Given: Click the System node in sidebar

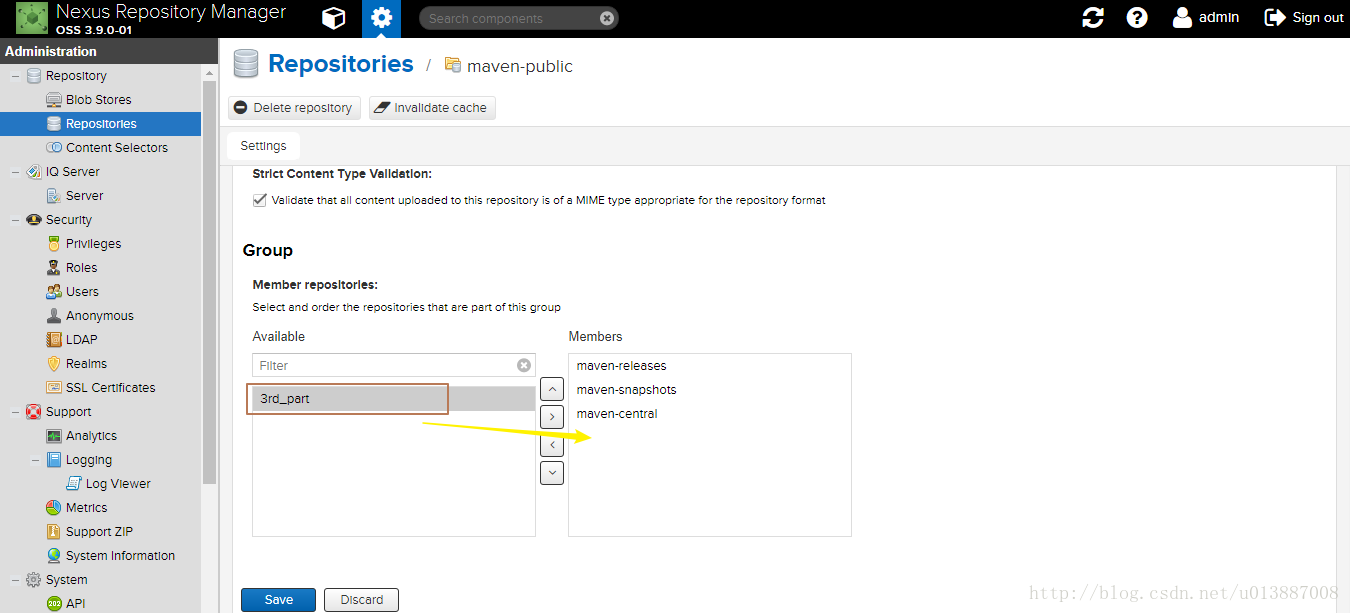Looking at the screenshot, I should [66, 579].
